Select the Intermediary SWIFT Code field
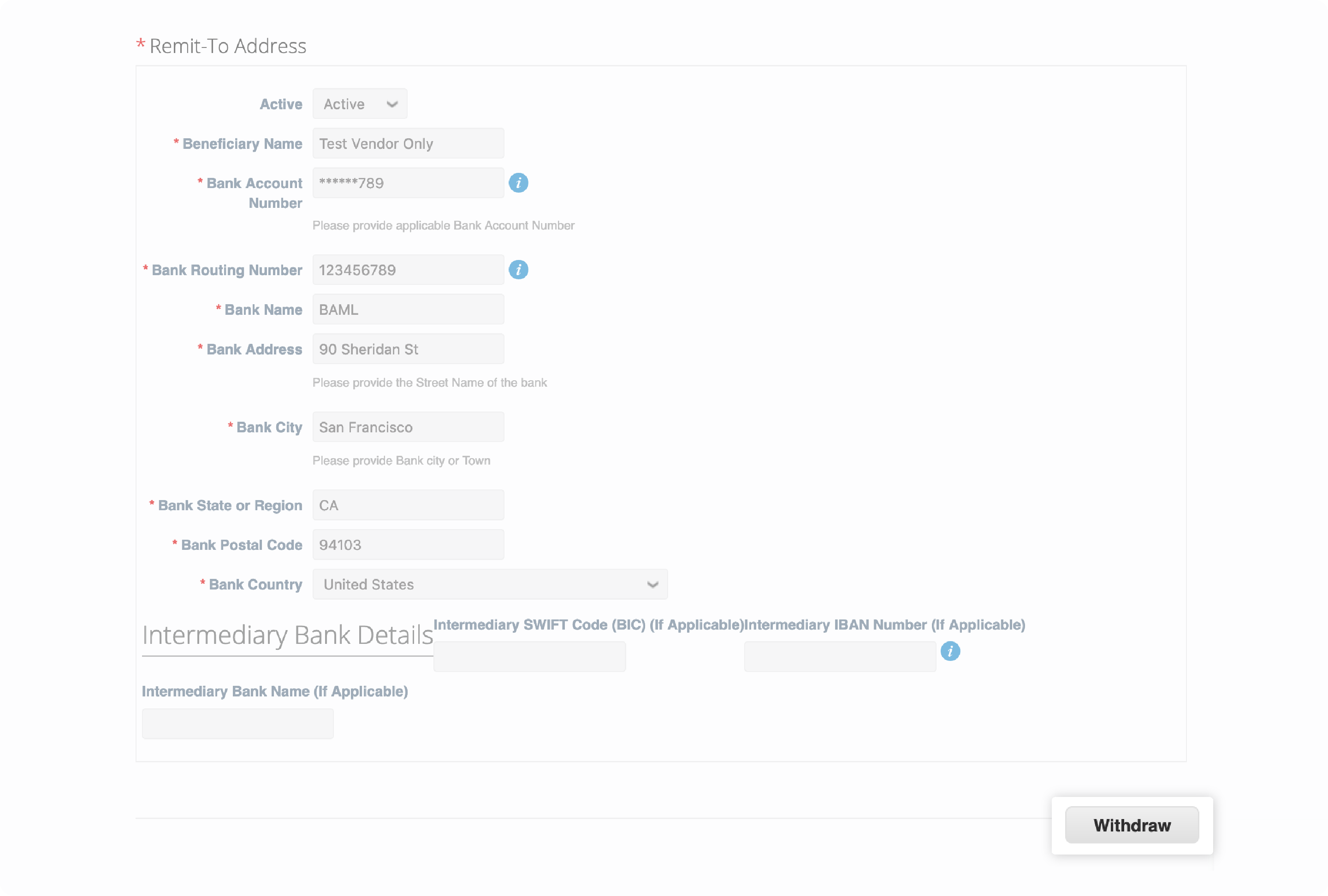 click(529, 656)
